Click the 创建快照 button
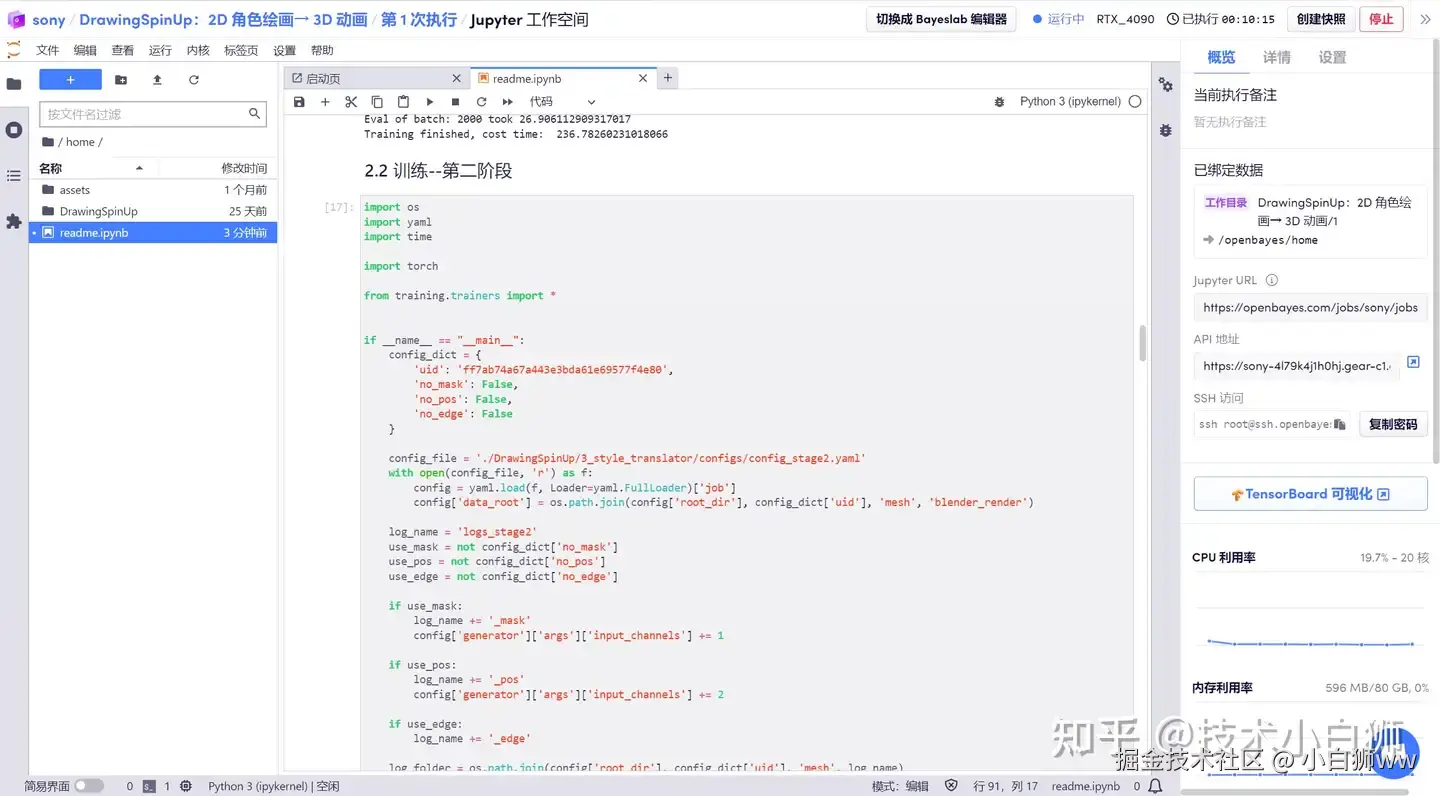The height and width of the screenshot is (796, 1440). 1321,19
